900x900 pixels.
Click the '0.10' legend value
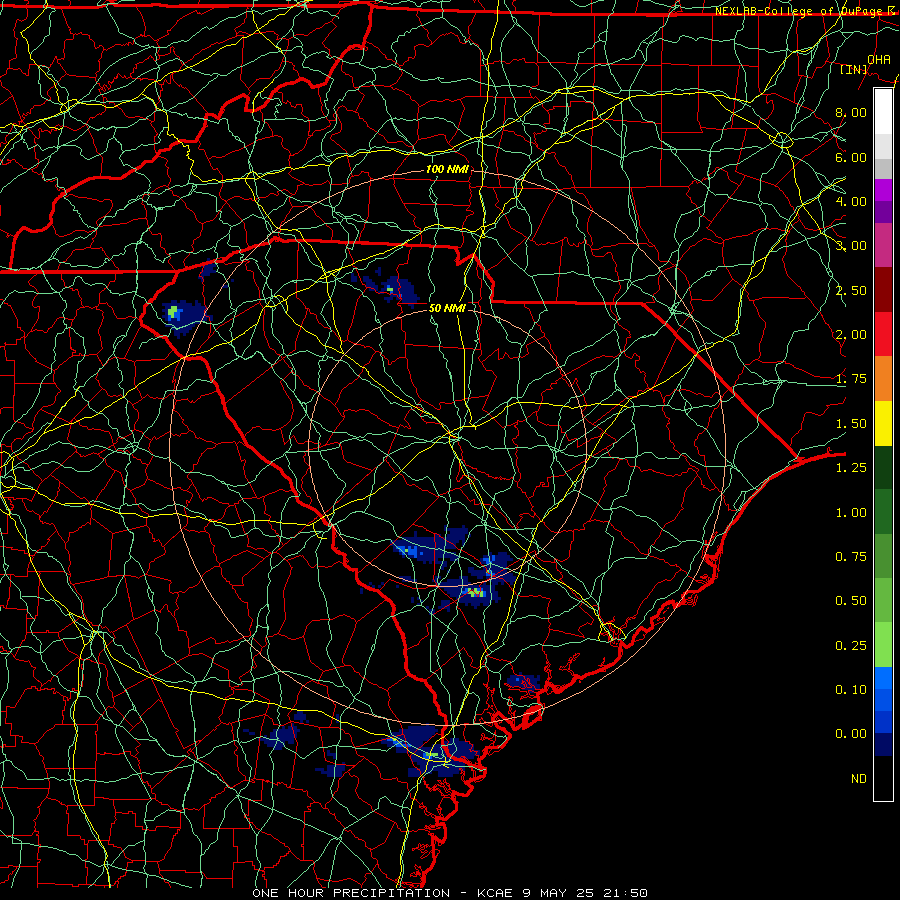(851, 689)
